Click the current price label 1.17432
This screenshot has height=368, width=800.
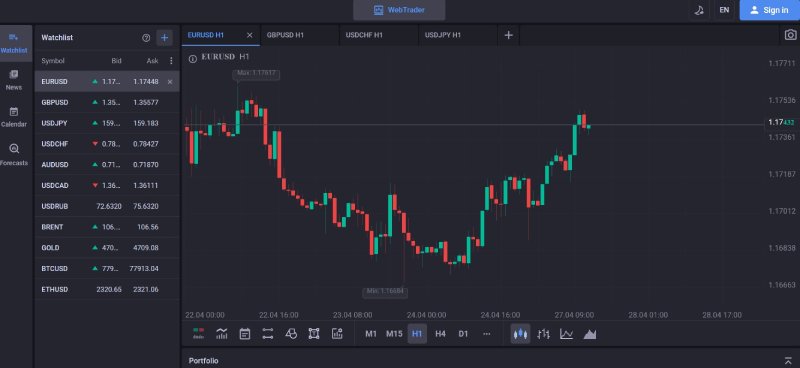[781, 122]
